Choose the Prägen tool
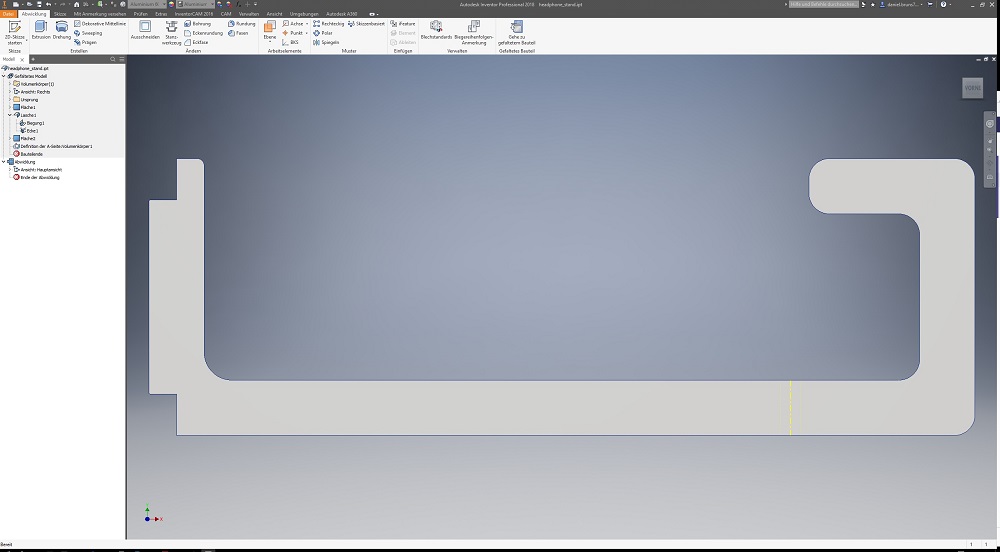Image resolution: width=1000 pixels, height=552 pixels. point(85,42)
